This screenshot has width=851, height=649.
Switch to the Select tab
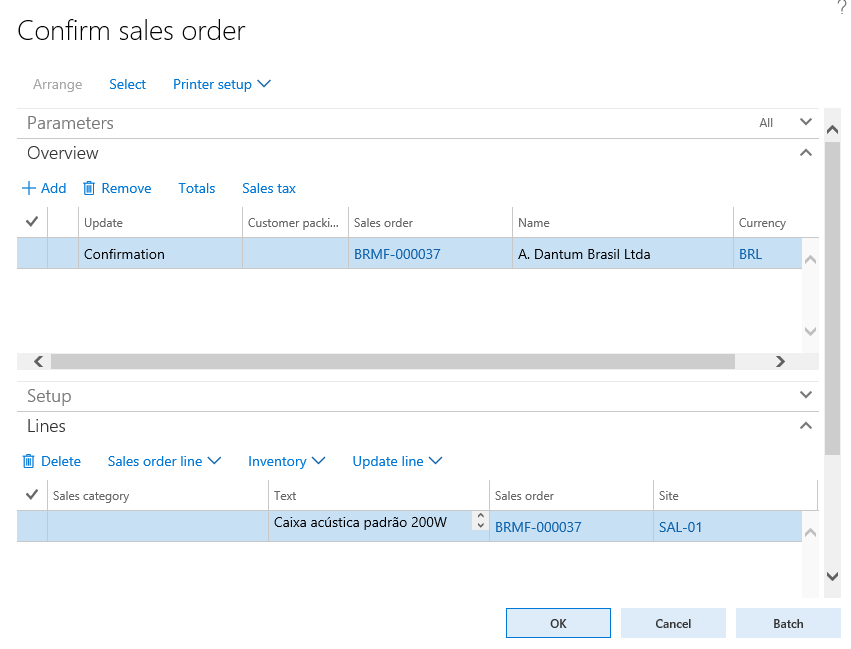[x=127, y=84]
